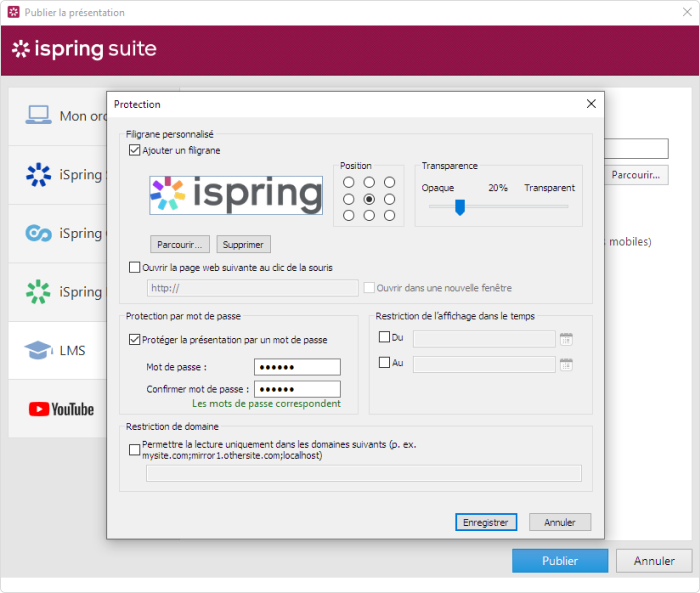This screenshot has width=700, height=593.
Task: Click the blue Publier button
Action: click(560, 560)
